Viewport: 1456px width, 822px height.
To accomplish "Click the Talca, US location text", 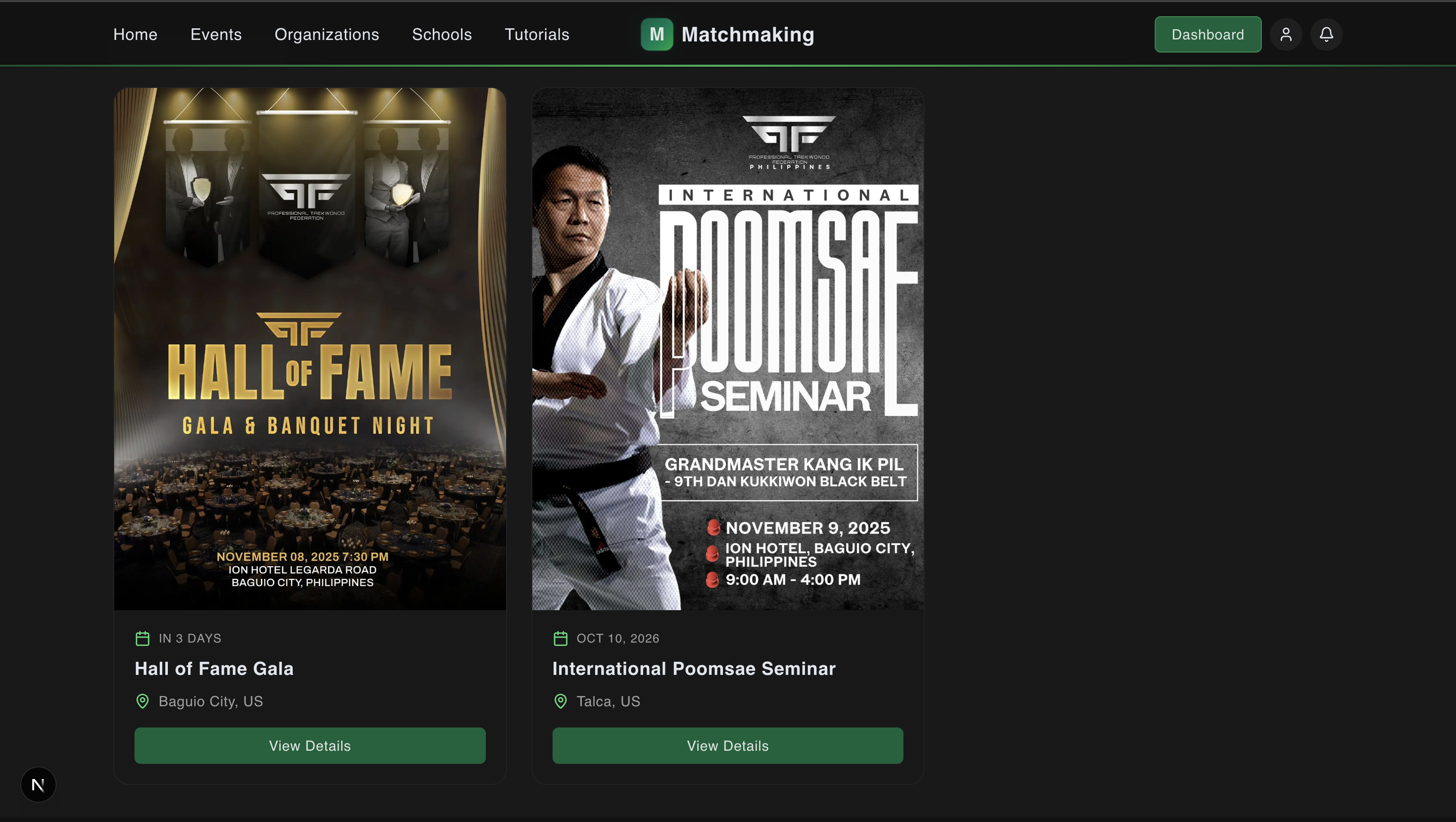I will [x=608, y=701].
